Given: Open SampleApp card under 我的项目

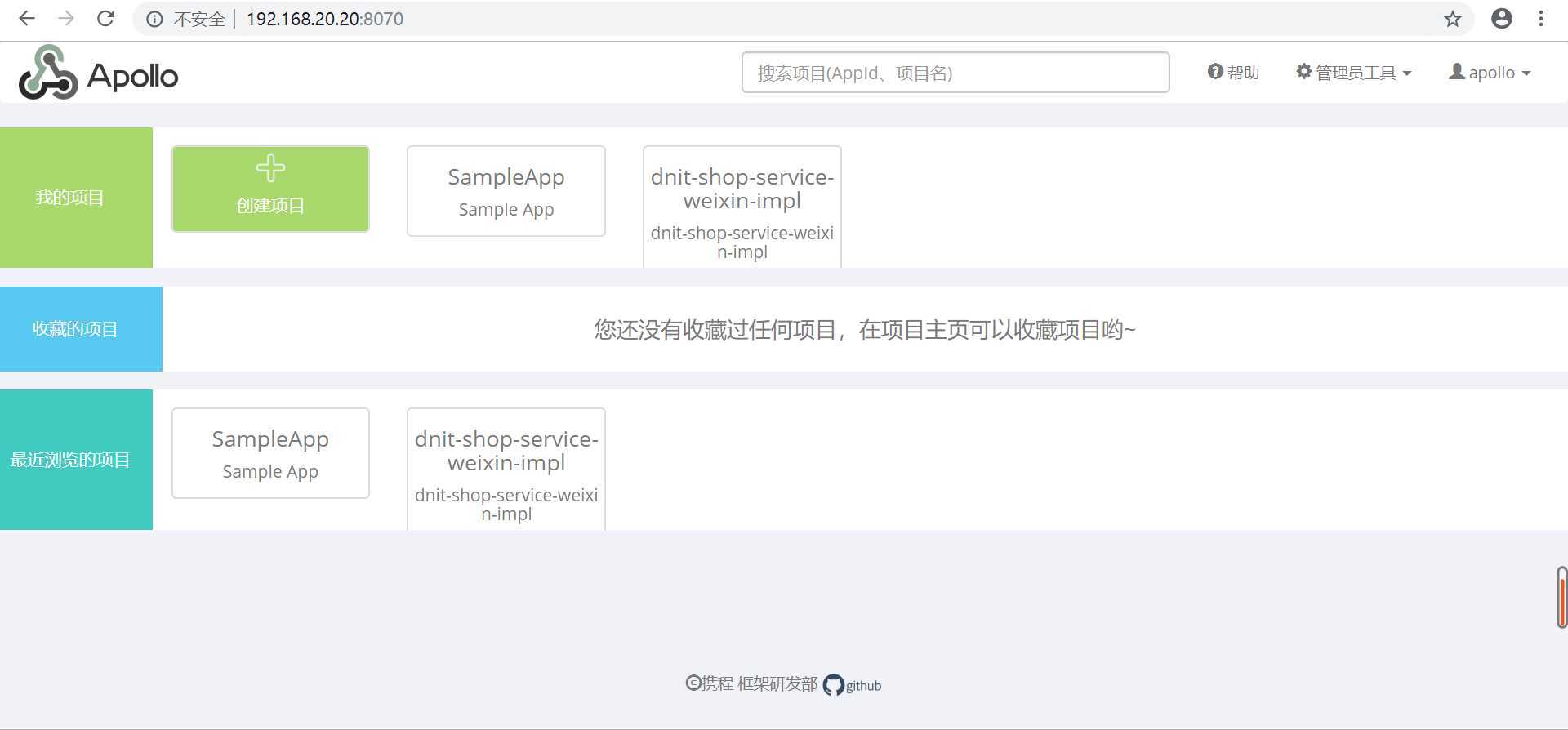Looking at the screenshot, I should point(506,191).
